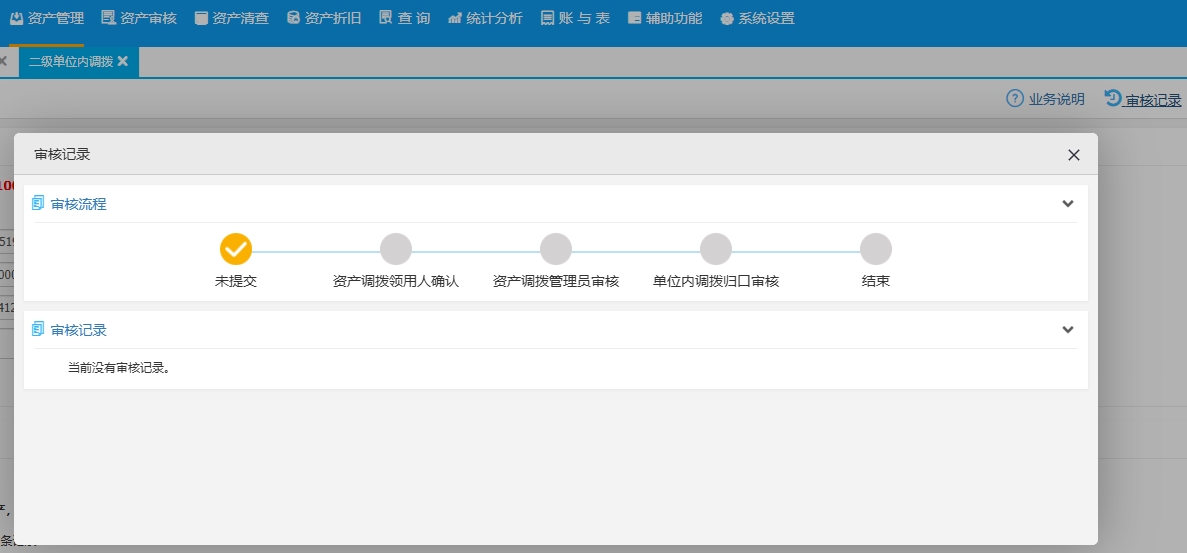Click the 资产清查 database icon
1187x553 pixels.
(x=201, y=18)
